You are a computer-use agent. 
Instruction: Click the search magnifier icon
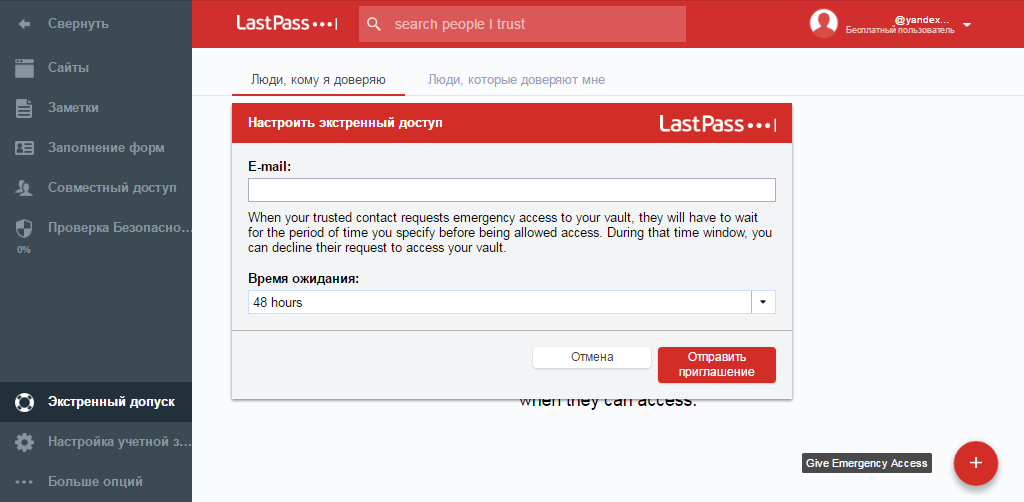pyautogui.click(x=374, y=24)
